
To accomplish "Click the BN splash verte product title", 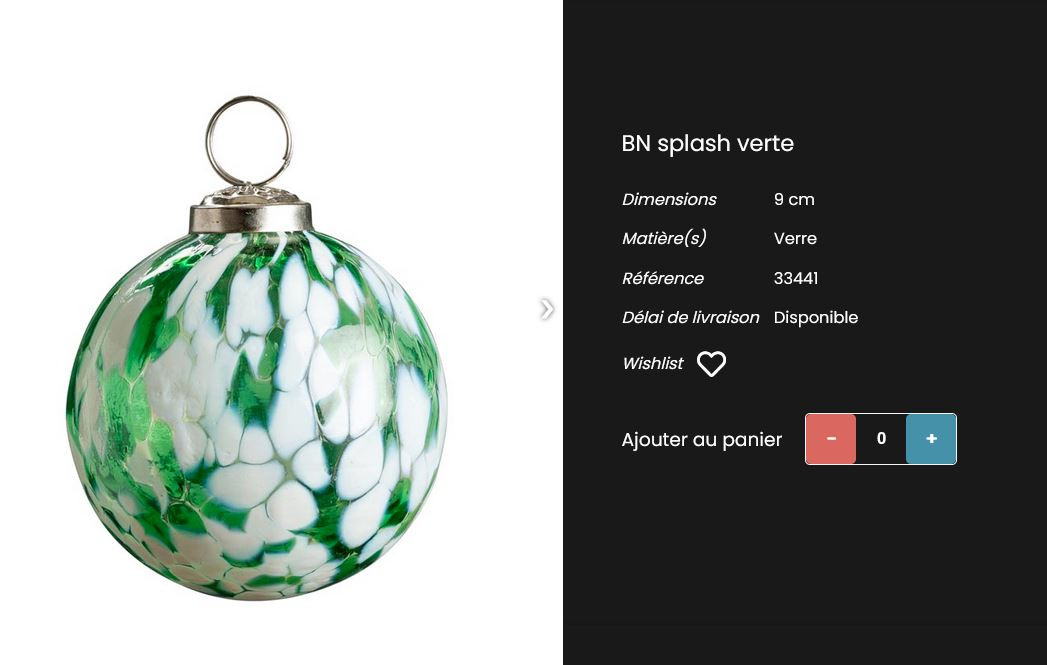I will coord(707,144).
